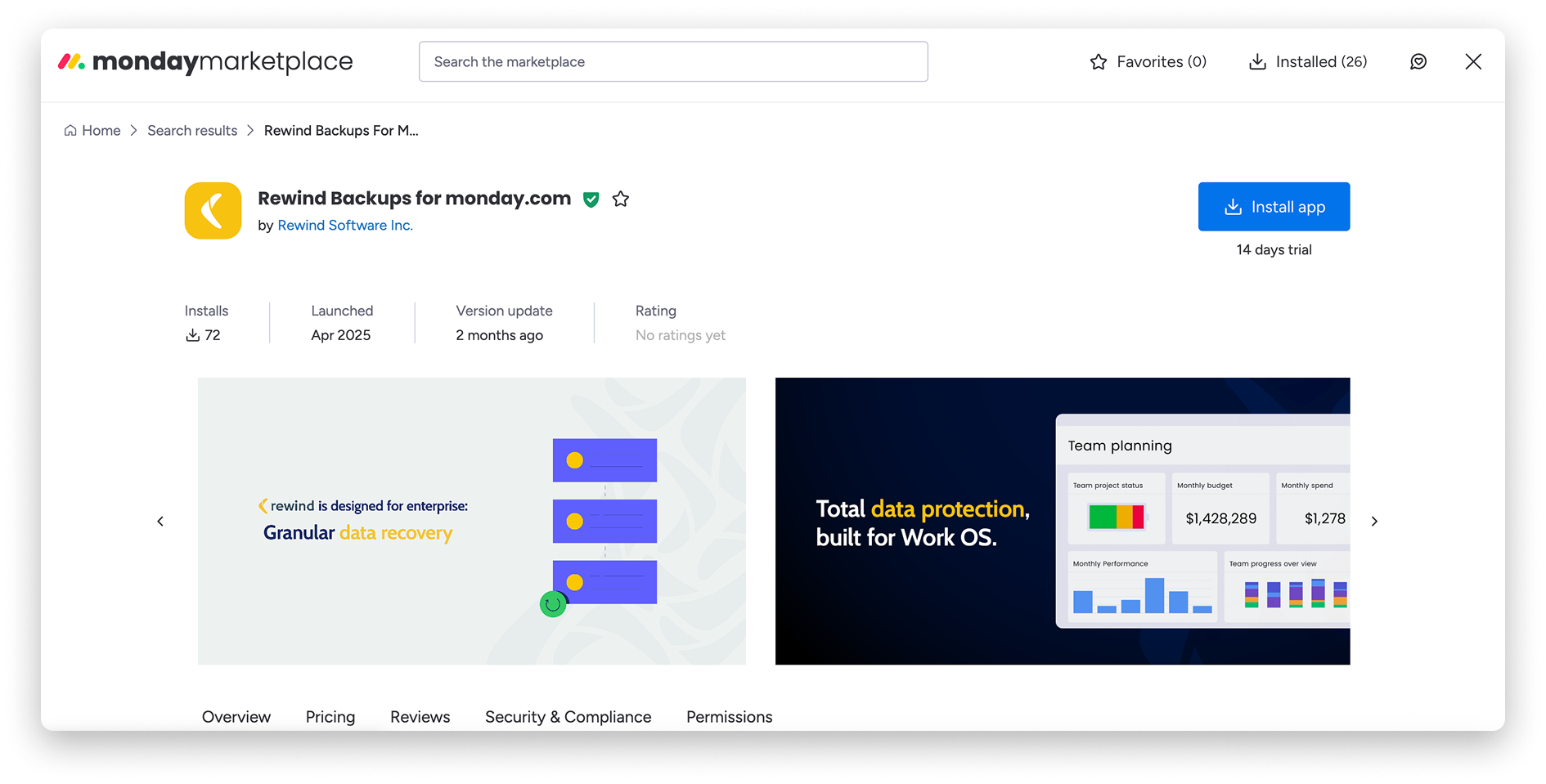Show next carousel image

click(1374, 521)
